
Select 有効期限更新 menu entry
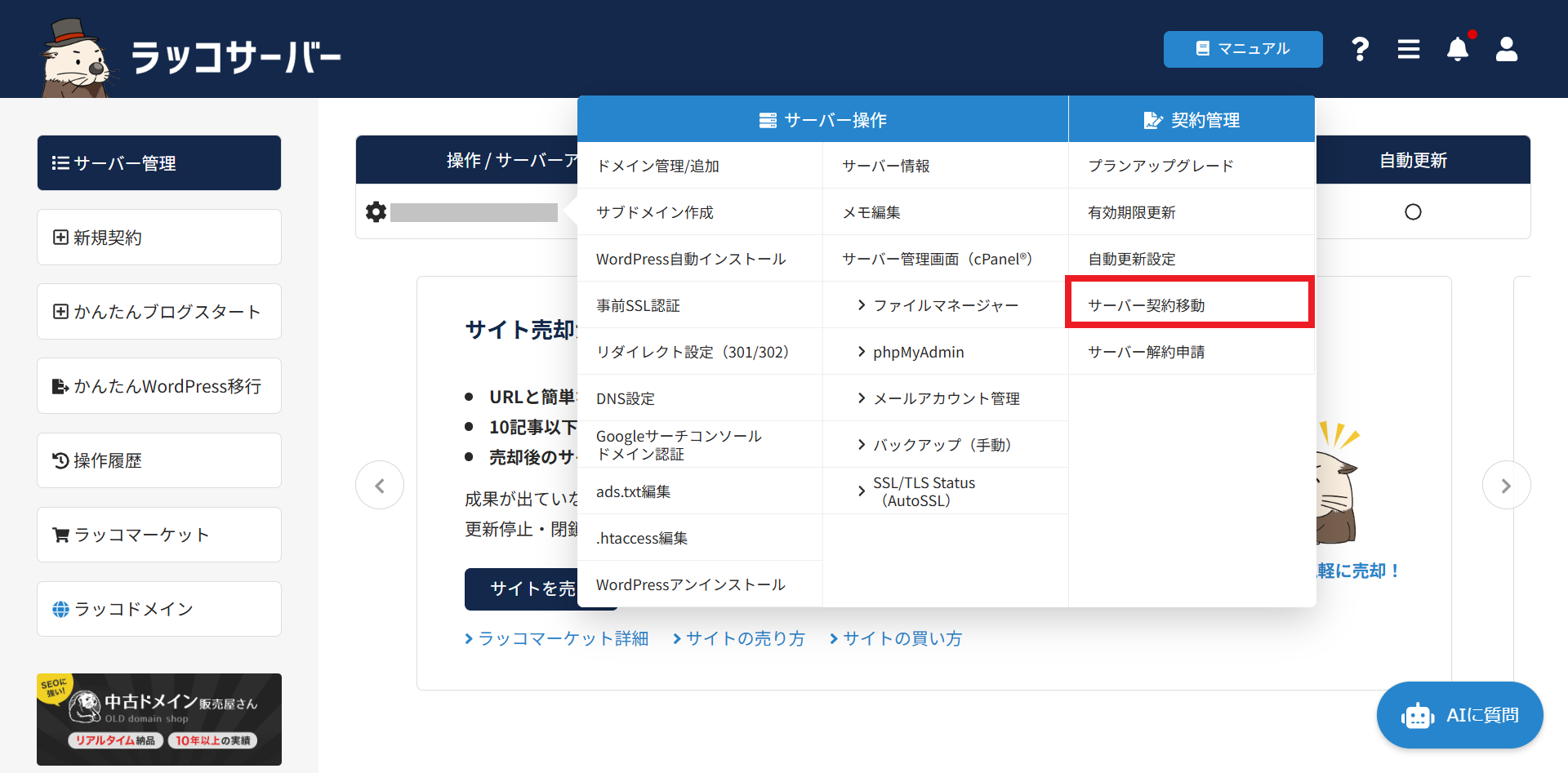tap(1192, 212)
